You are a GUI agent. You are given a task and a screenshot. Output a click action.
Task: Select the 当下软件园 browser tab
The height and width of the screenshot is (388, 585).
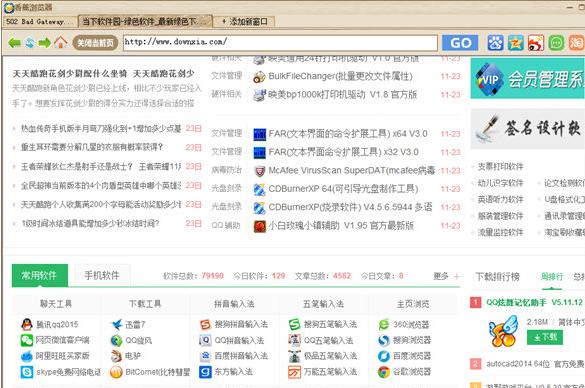pyautogui.click(x=145, y=21)
